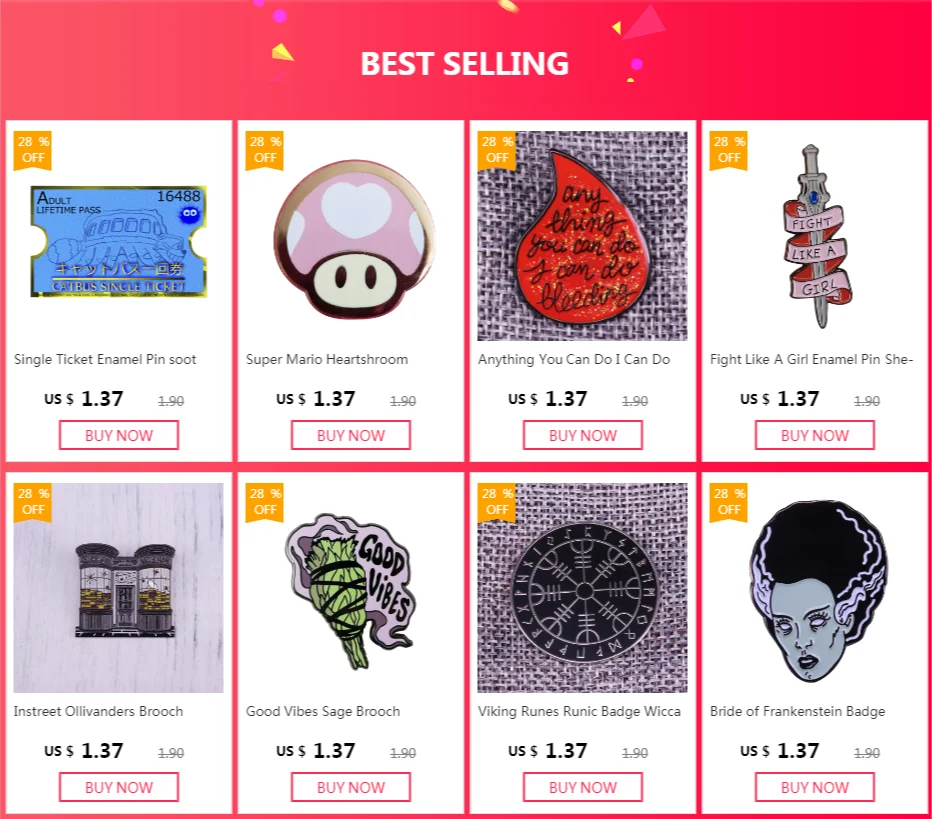This screenshot has height=819, width=932.
Task: Open the Ollivanders shop brooch image
Action: tap(118, 588)
